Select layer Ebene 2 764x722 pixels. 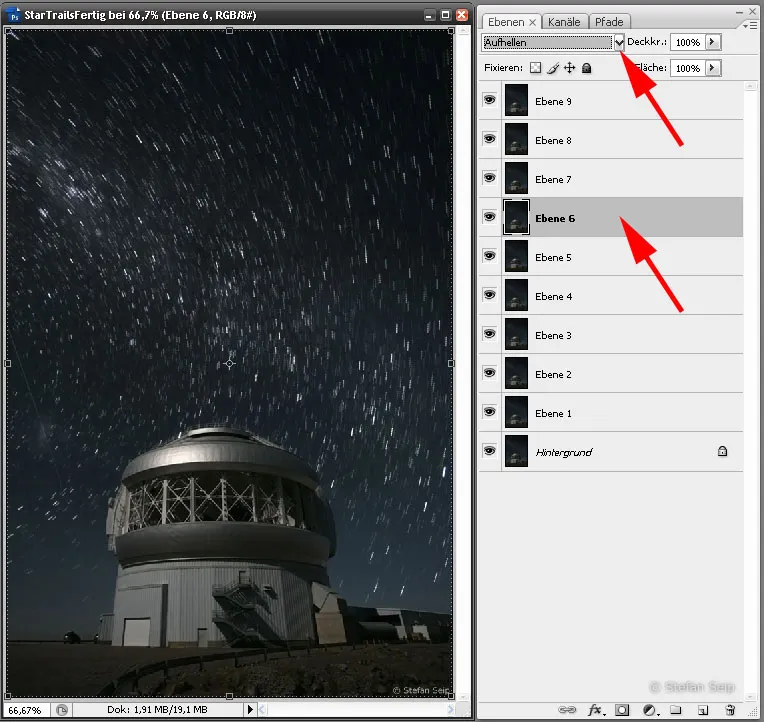click(611, 373)
